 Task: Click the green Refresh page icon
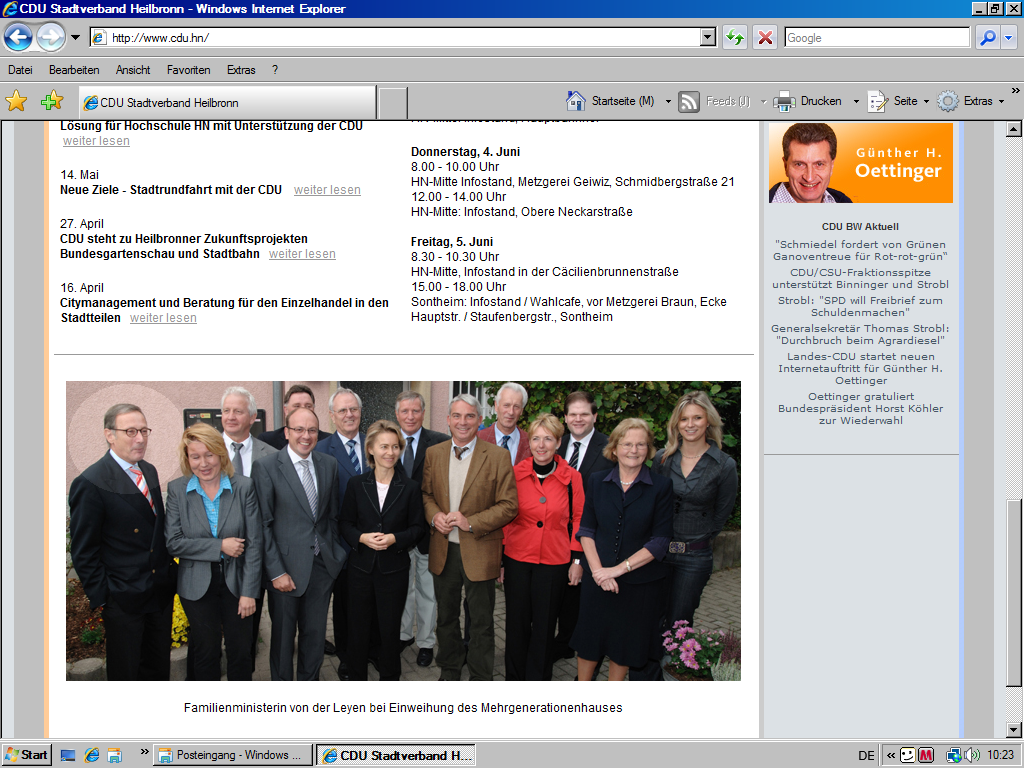[735, 38]
